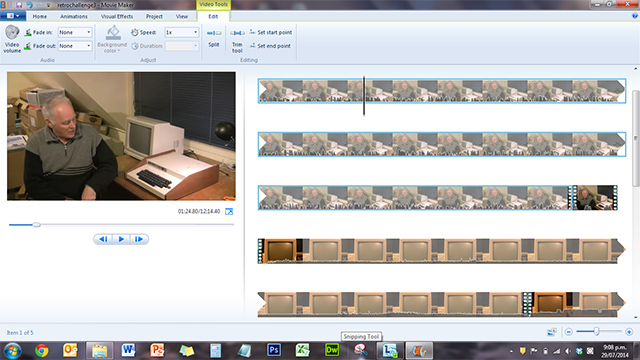Viewport: 640px width, 360px height.
Task: Click the preview seek bar slider
Action: (36, 224)
